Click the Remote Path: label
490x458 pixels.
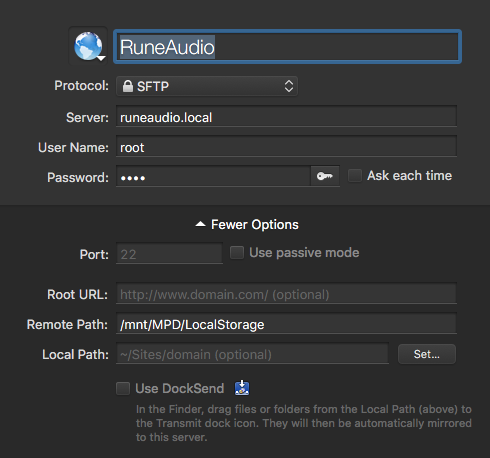pyautogui.click(x=67, y=324)
